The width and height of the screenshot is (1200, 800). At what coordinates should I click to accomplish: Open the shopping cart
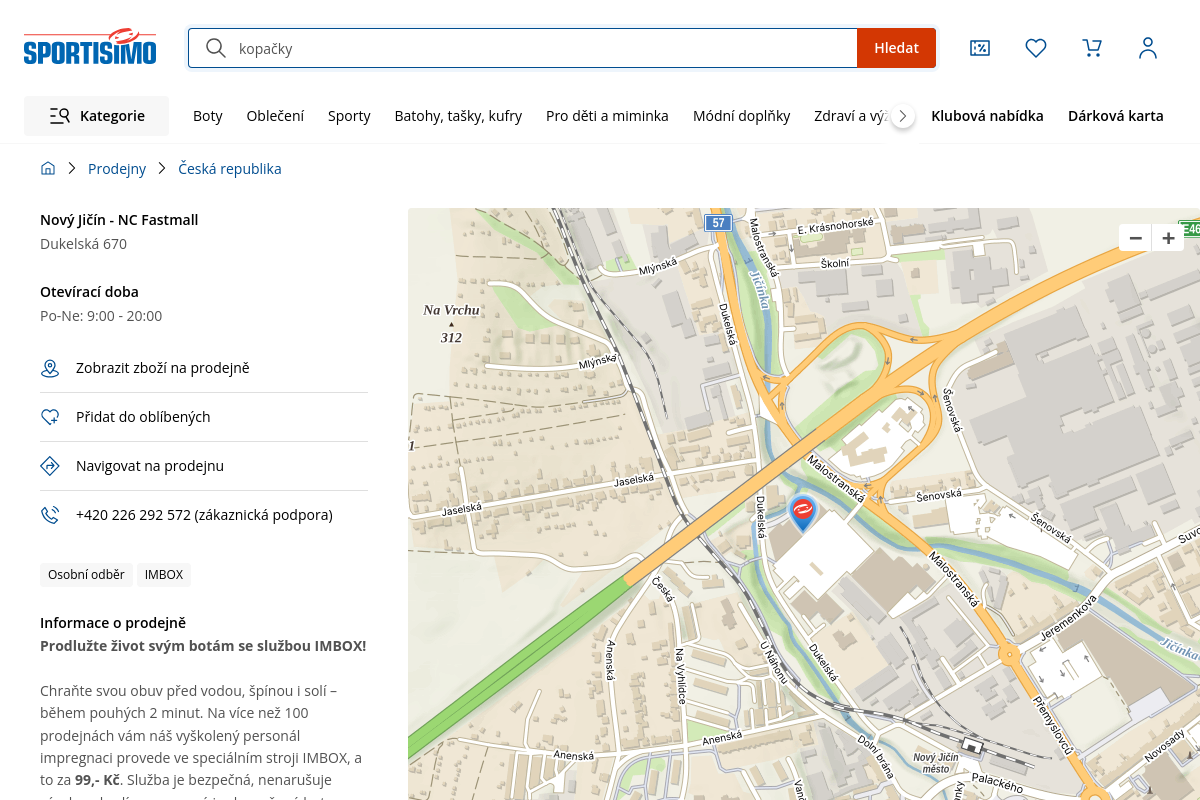[x=1092, y=48]
